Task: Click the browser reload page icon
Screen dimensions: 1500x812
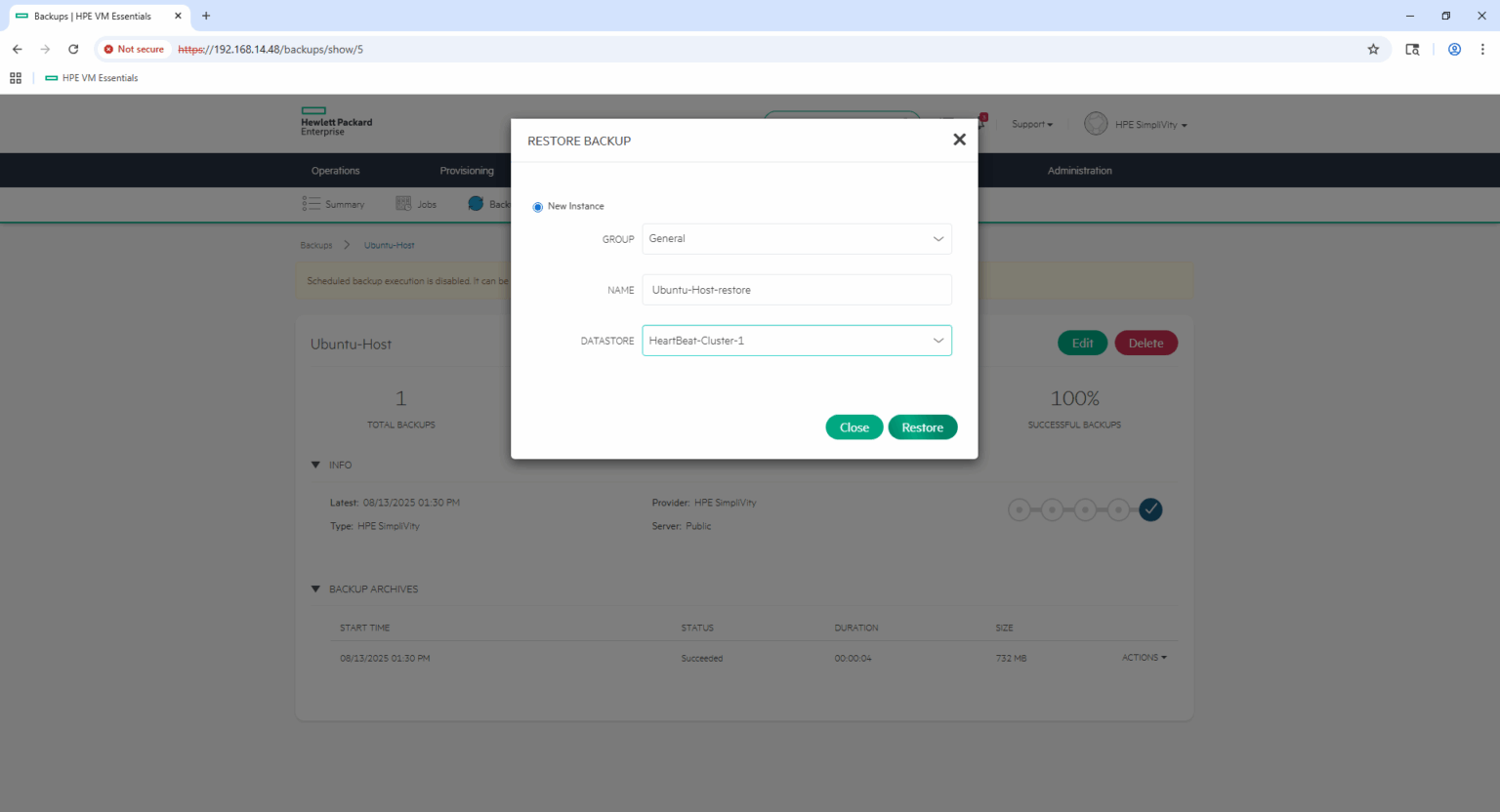Action: 73,49
